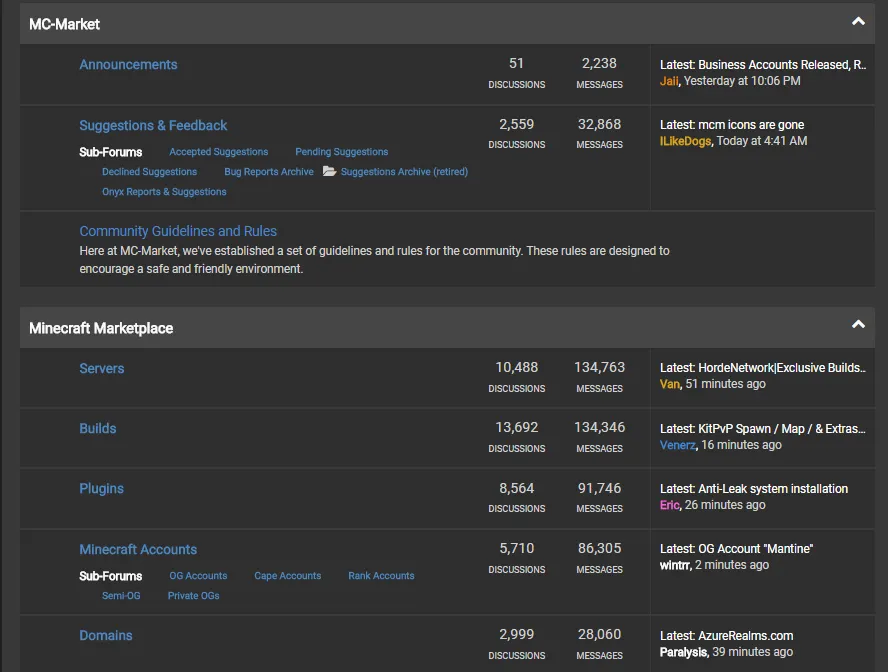This screenshot has height=672, width=888.
Task: View user Jaii's profile
Action: click(669, 81)
